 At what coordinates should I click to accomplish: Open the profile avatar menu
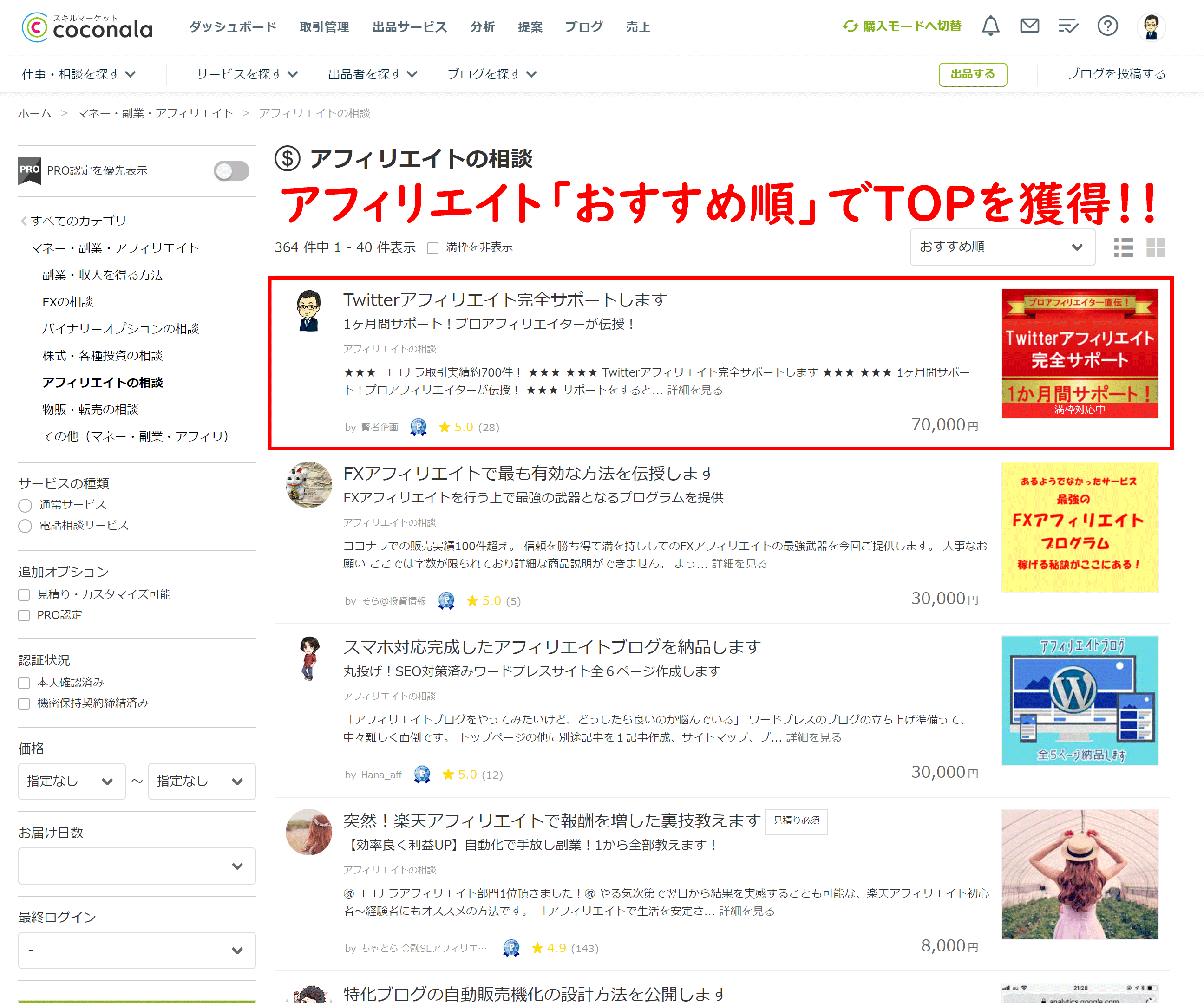pyautogui.click(x=1151, y=26)
